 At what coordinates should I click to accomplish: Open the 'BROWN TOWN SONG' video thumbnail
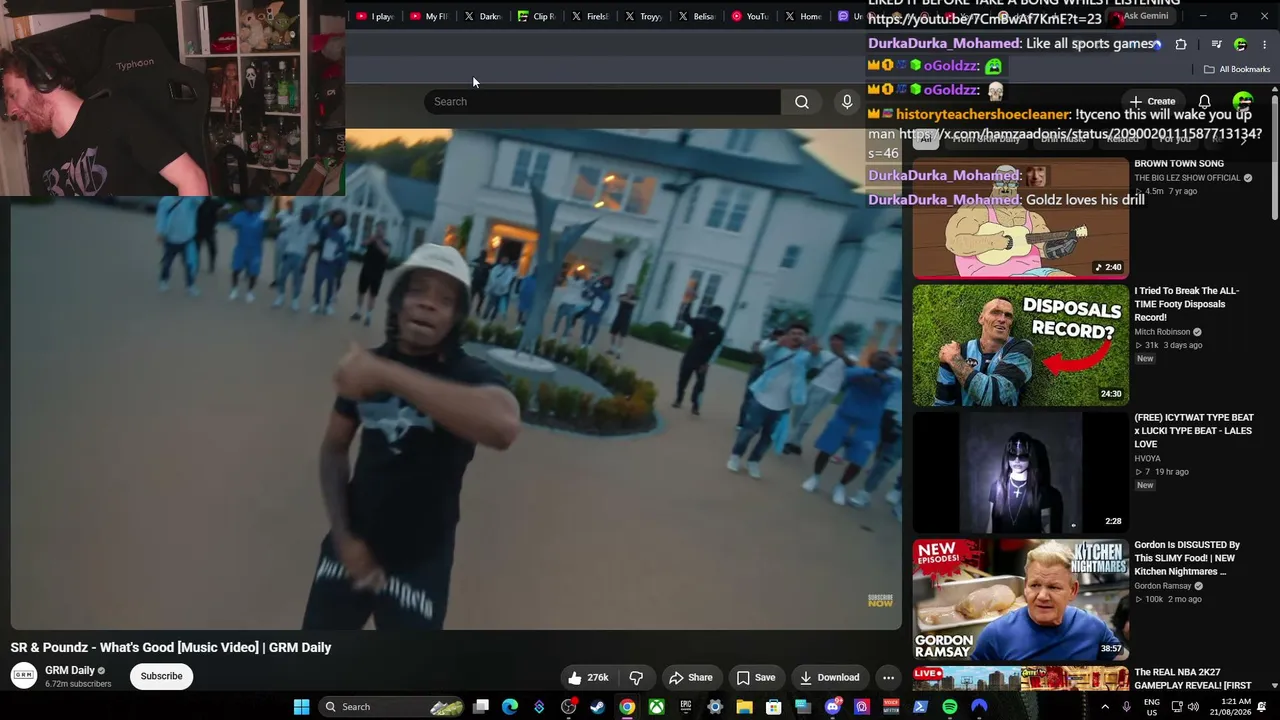click(1021, 218)
